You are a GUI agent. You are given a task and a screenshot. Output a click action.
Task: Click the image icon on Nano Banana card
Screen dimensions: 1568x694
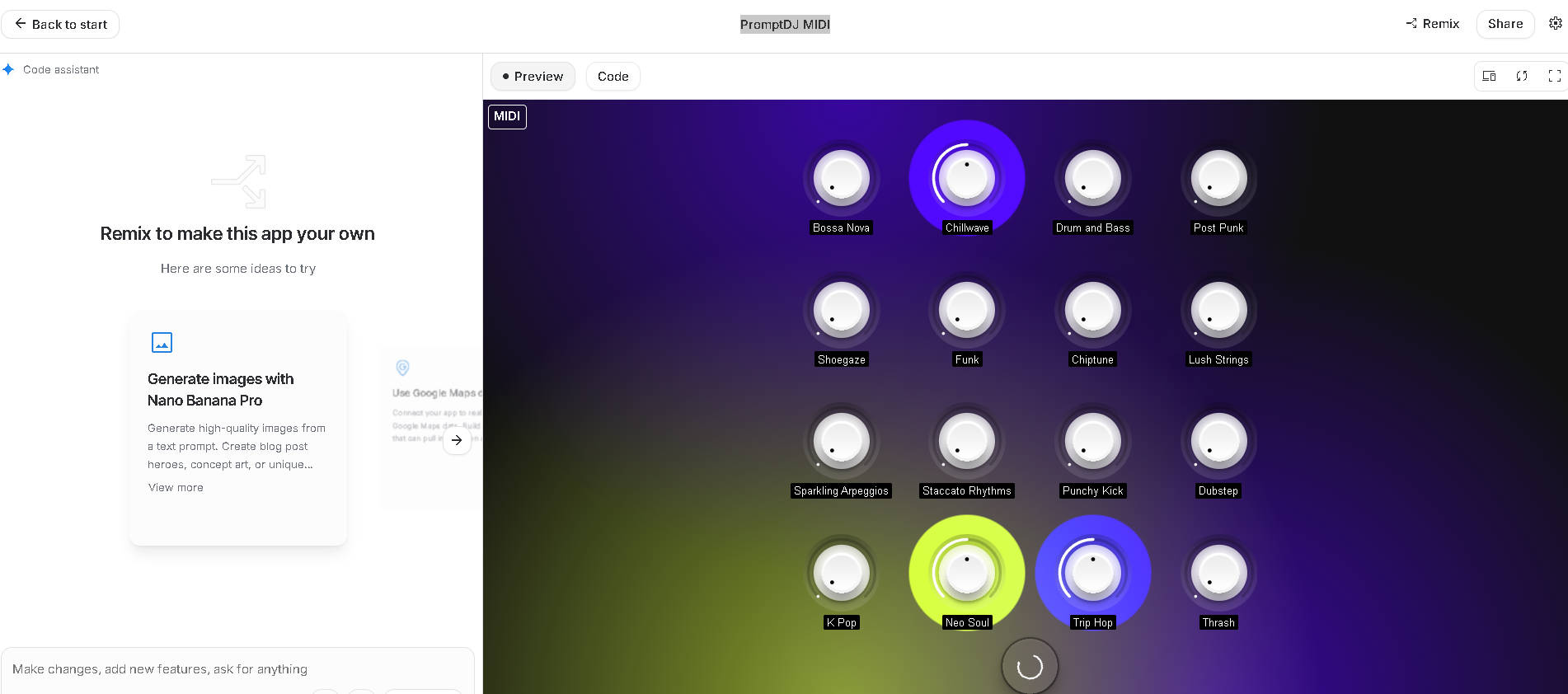click(x=162, y=342)
